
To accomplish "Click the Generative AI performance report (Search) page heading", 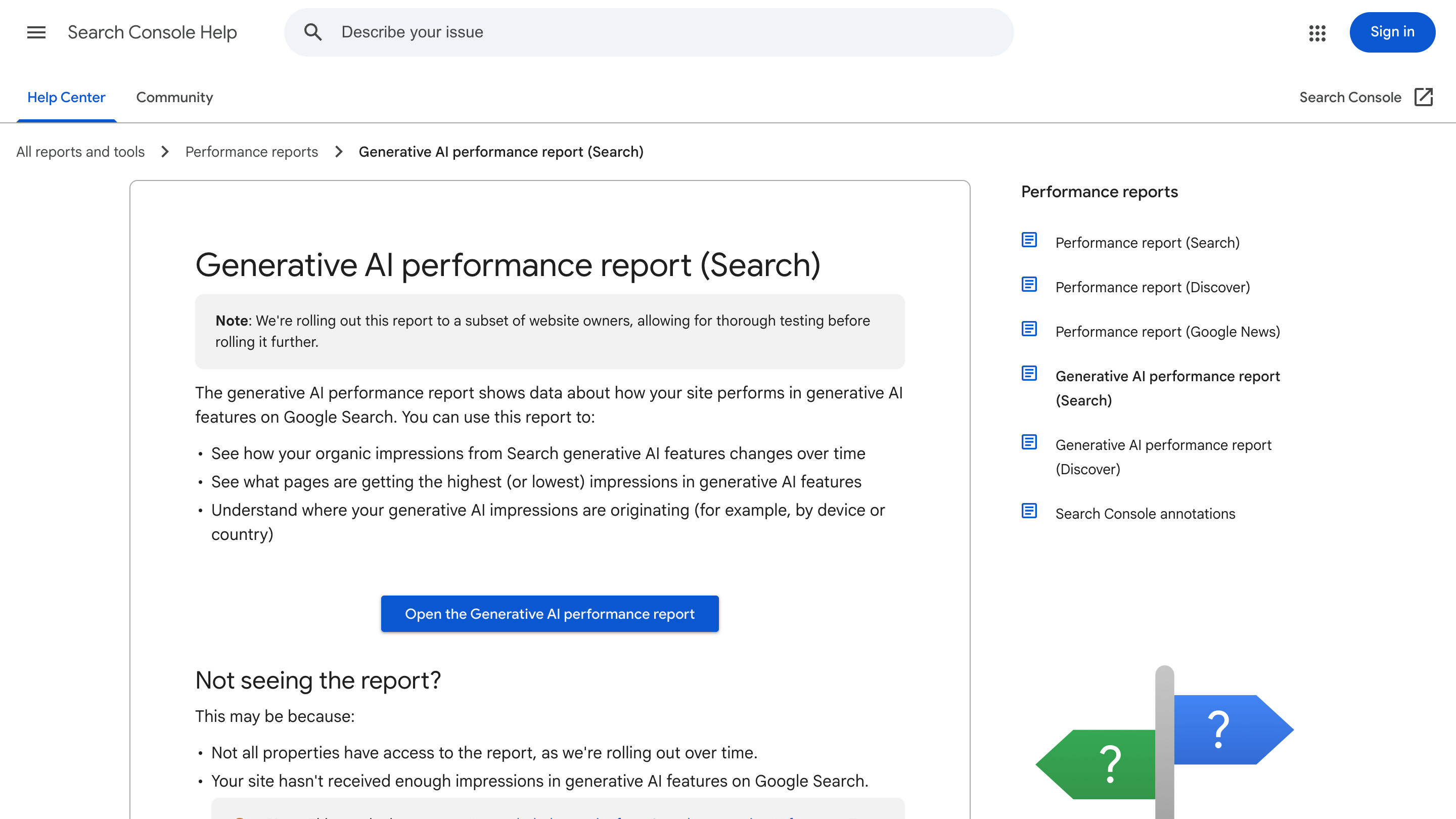I will click(x=508, y=265).
